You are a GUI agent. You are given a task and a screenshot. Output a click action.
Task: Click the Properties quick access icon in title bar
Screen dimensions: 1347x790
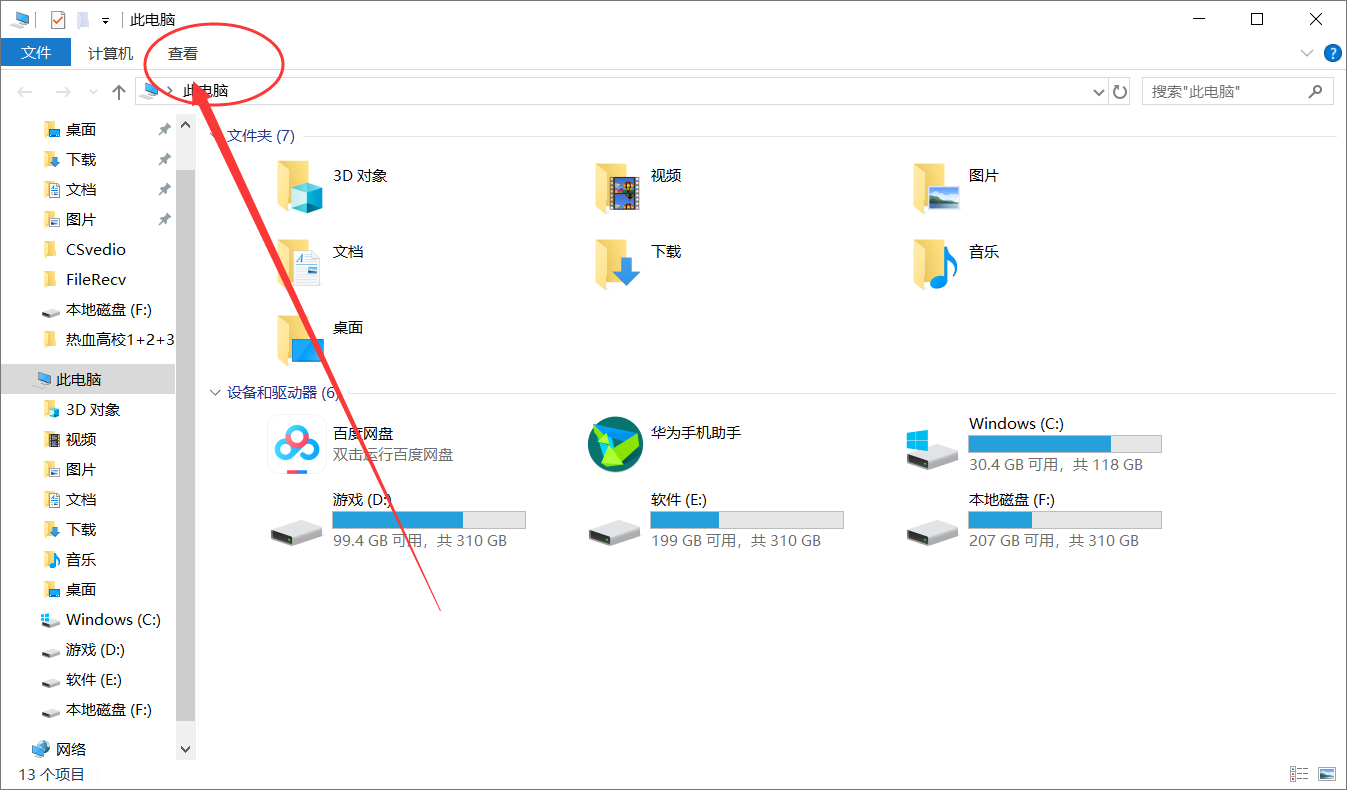tap(58, 19)
